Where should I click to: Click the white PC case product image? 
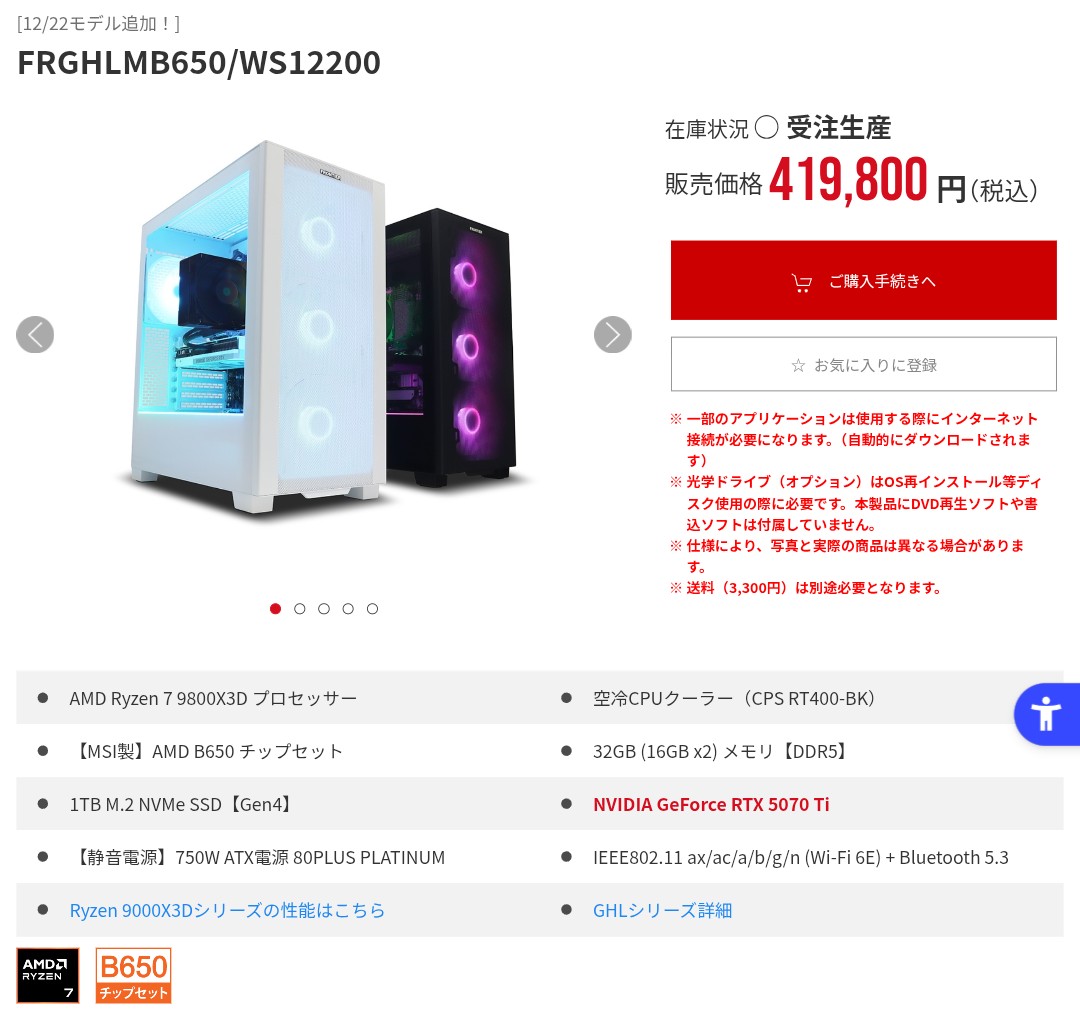(x=258, y=327)
